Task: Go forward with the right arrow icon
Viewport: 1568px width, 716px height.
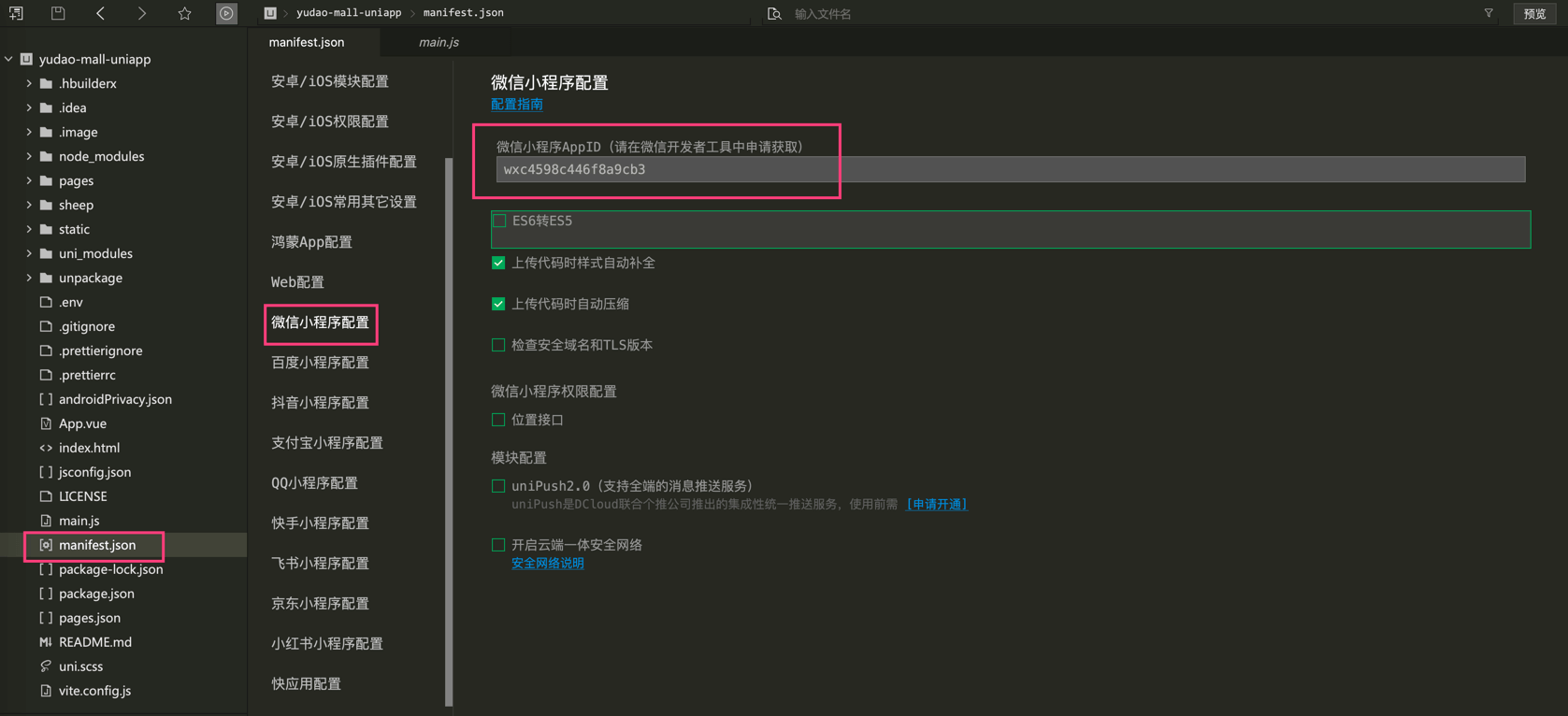Action: pos(142,13)
